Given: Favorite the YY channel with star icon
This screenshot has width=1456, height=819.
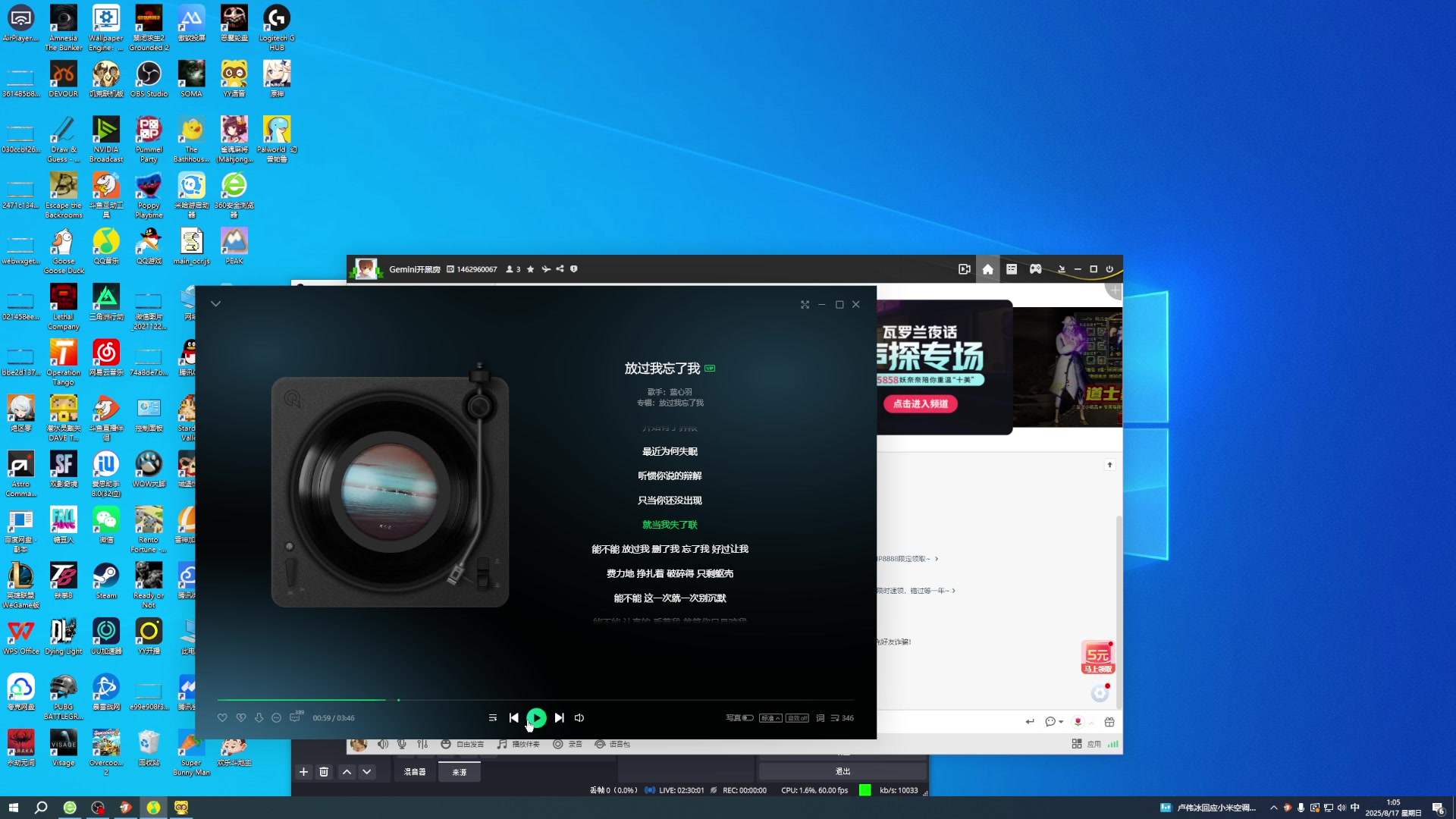Looking at the screenshot, I should [531, 269].
